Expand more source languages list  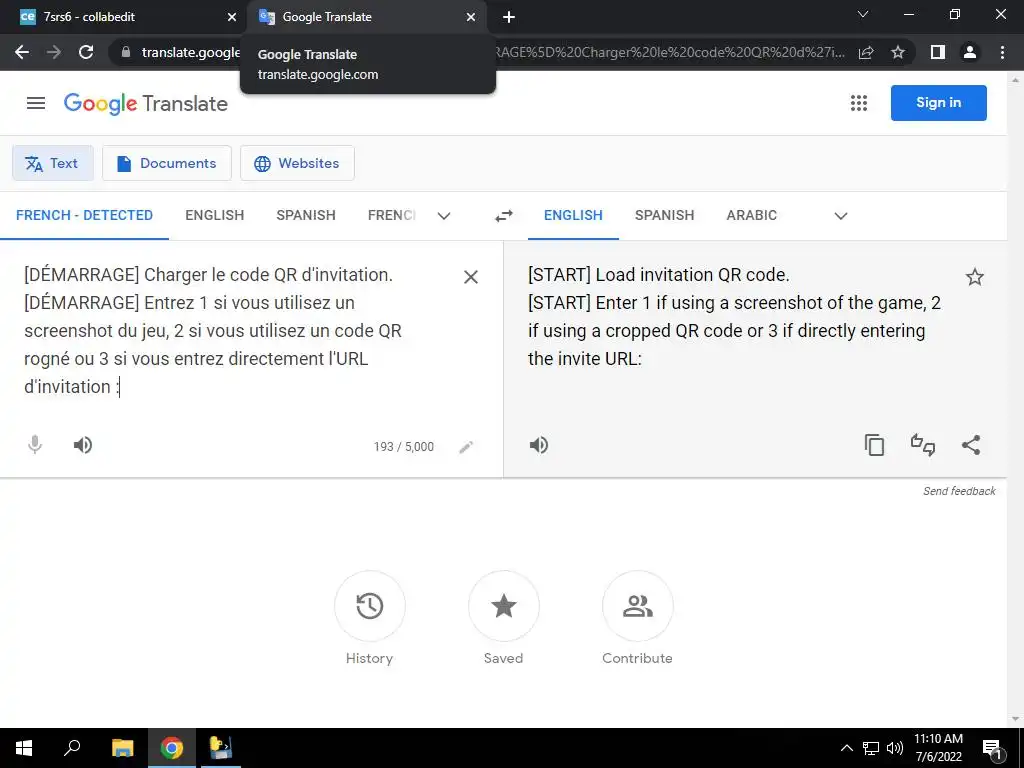pyautogui.click(x=443, y=216)
